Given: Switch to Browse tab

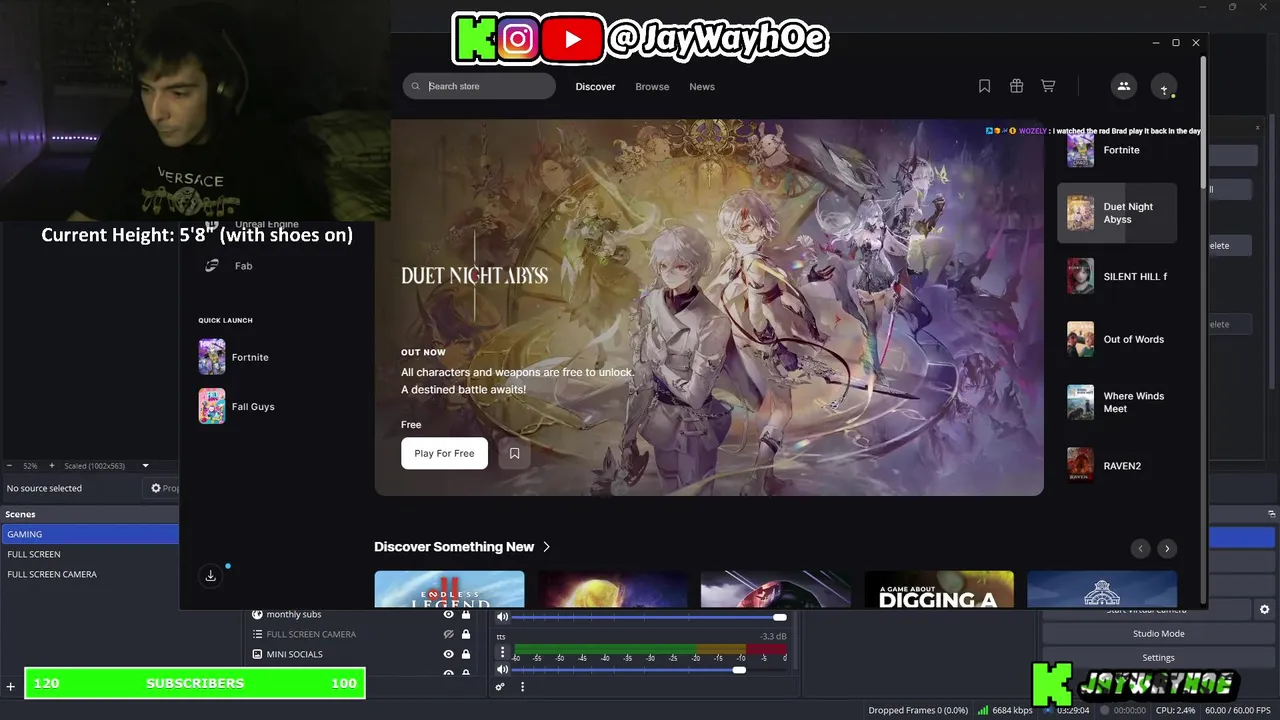Looking at the screenshot, I should (652, 86).
